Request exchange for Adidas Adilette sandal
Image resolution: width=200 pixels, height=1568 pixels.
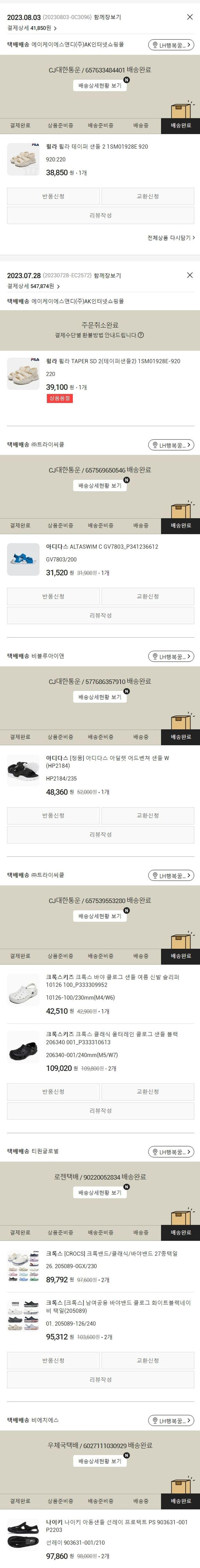click(148, 816)
